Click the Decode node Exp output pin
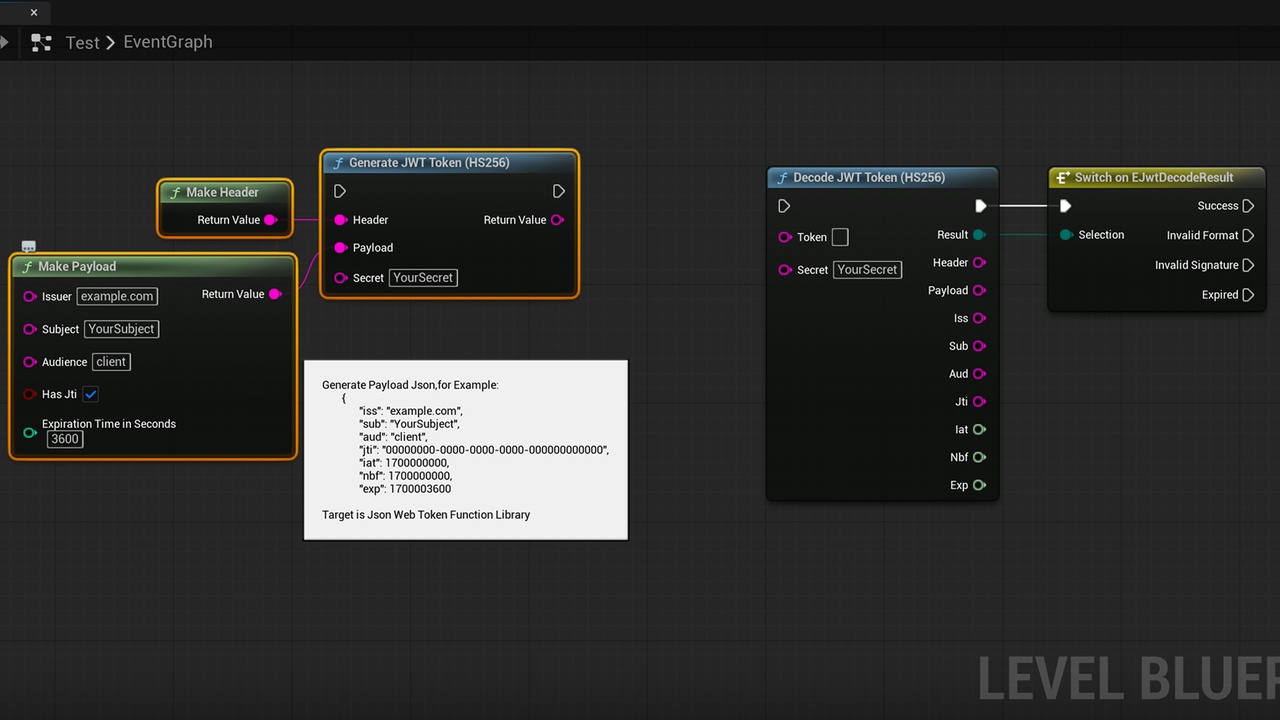The image size is (1280, 720). pyautogui.click(x=979, y=485)
